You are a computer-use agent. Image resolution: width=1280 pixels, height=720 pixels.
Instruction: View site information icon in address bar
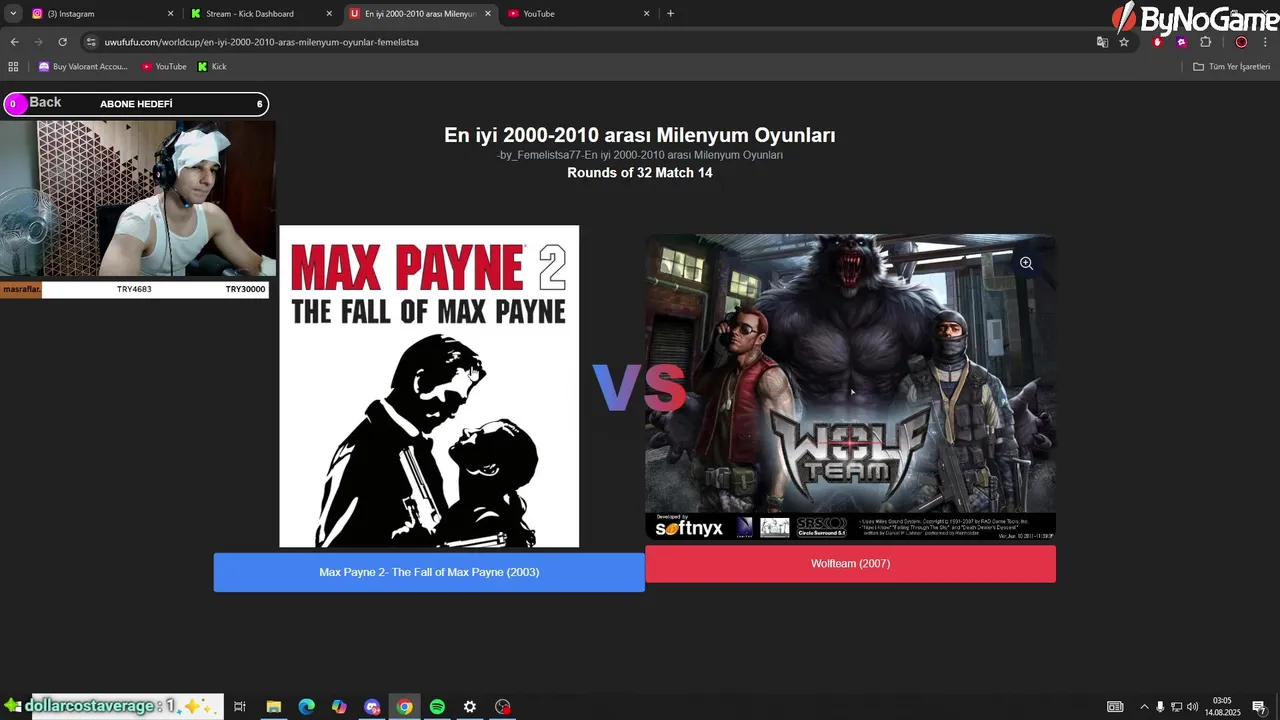pyautogui.click(x=91, y=42)
